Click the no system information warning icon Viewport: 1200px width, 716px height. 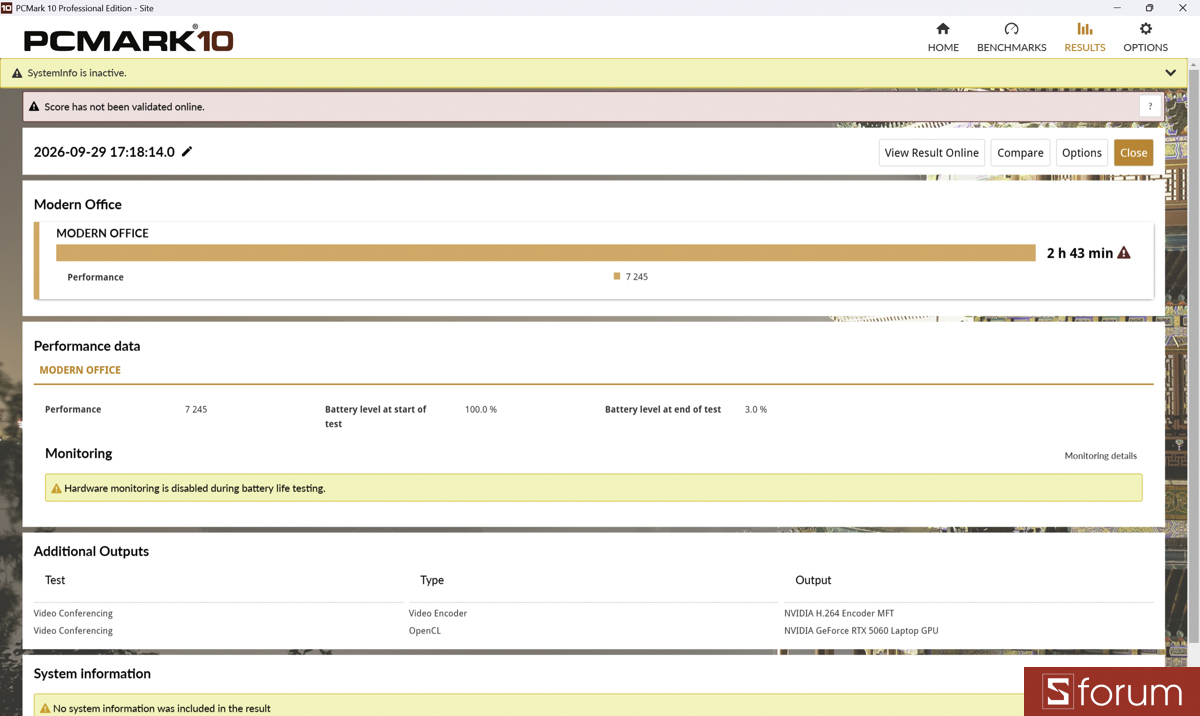pyautogui.click(x=45, y=708)
